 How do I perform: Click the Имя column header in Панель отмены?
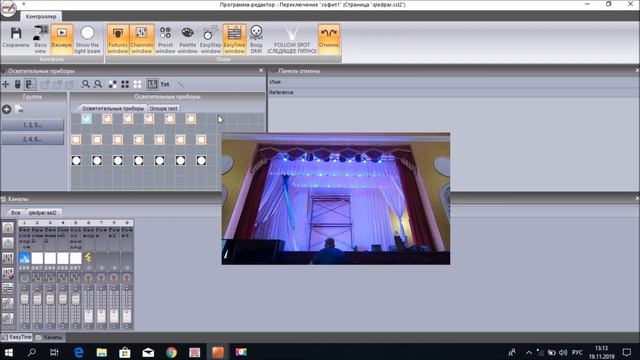point(275,82)
